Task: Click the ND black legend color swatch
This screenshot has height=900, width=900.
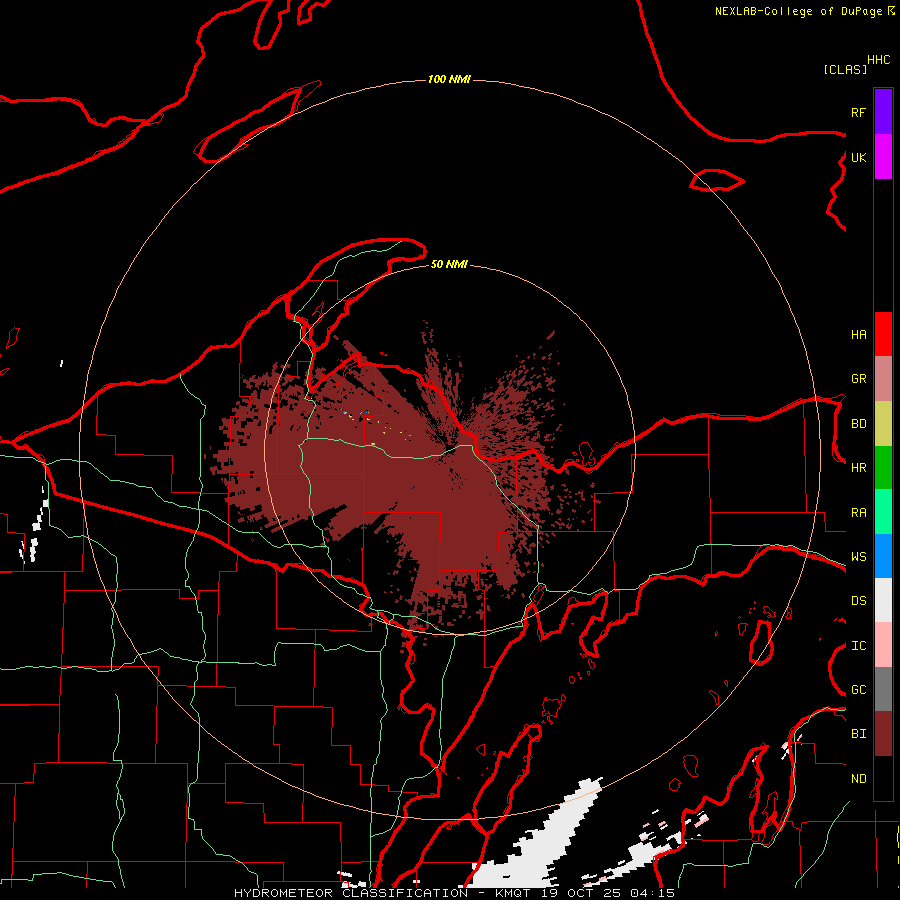Action: (x=883, y=778)
